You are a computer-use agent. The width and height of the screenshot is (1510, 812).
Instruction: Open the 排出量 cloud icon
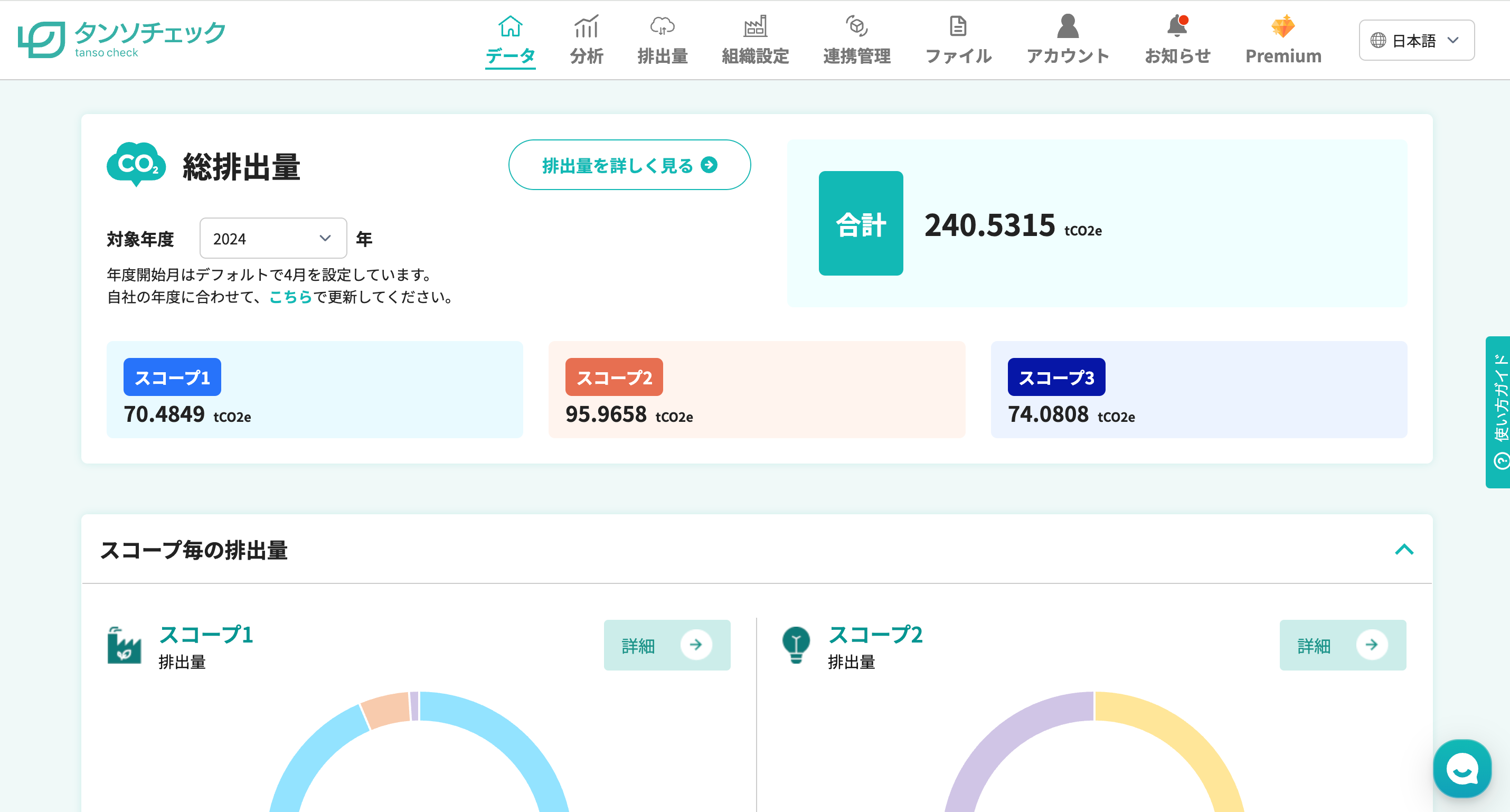click(x=663, y=26)
